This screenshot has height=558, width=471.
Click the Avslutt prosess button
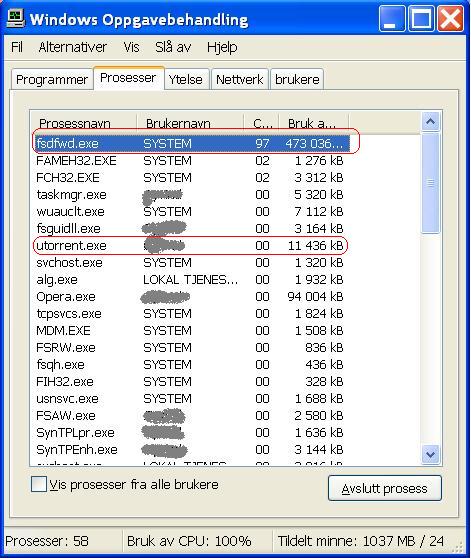pyautogui.click(x=385, y=488)
